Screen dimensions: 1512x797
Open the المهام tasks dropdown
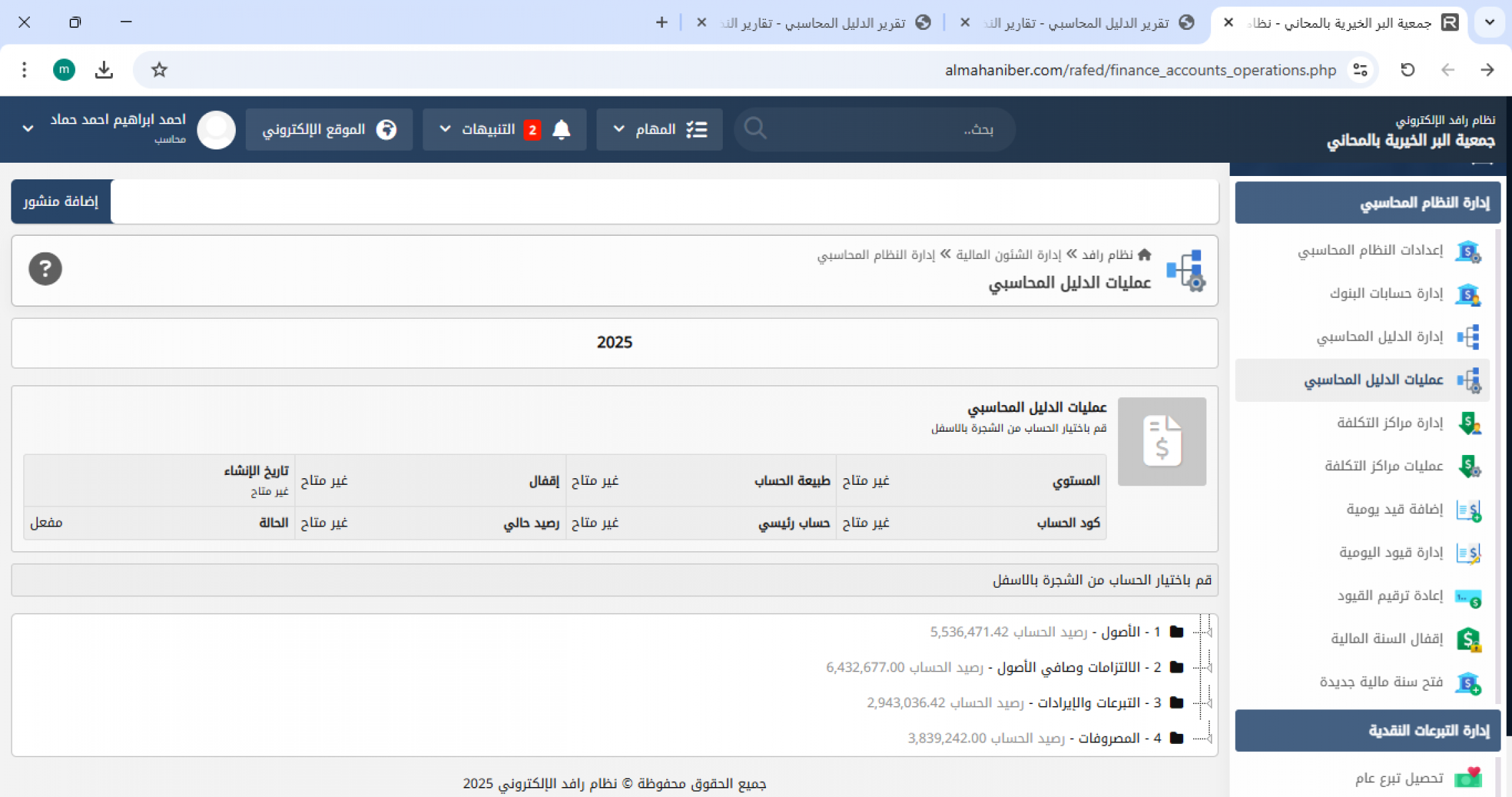(x=659, y=129)
